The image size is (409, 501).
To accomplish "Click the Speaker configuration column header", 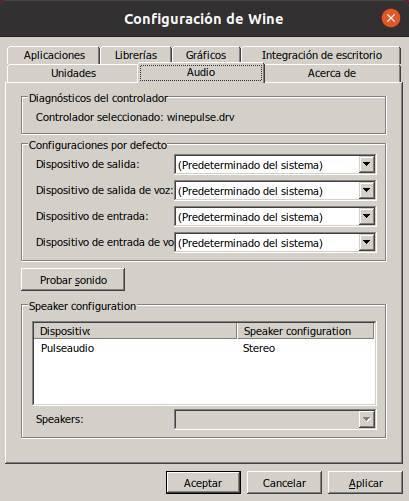I will click(x=306, y=331).
